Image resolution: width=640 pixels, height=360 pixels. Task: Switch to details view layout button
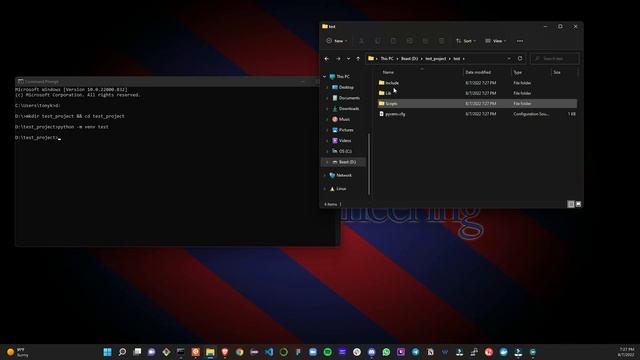pos(571,204)
